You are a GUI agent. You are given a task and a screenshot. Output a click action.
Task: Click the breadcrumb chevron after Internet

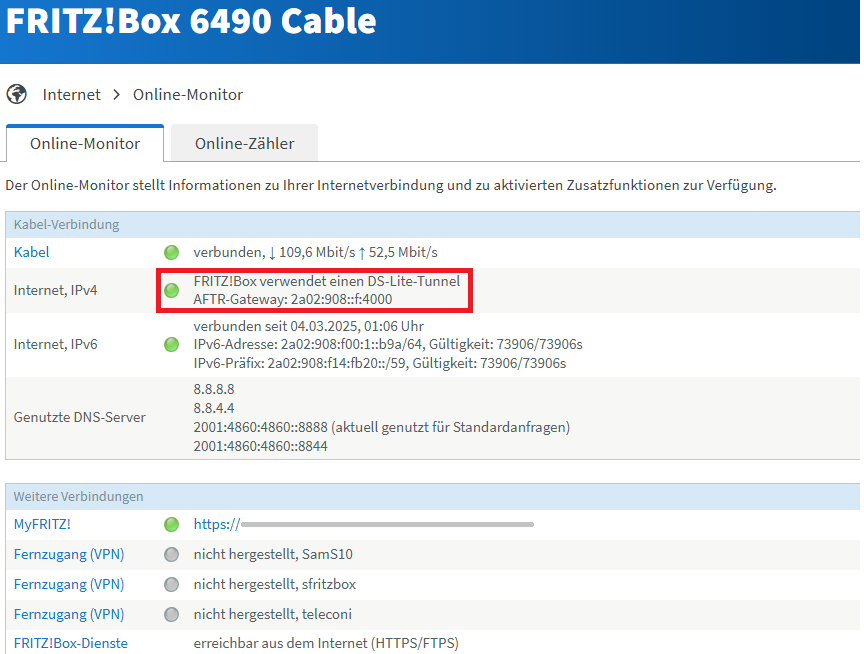[116, 95]
